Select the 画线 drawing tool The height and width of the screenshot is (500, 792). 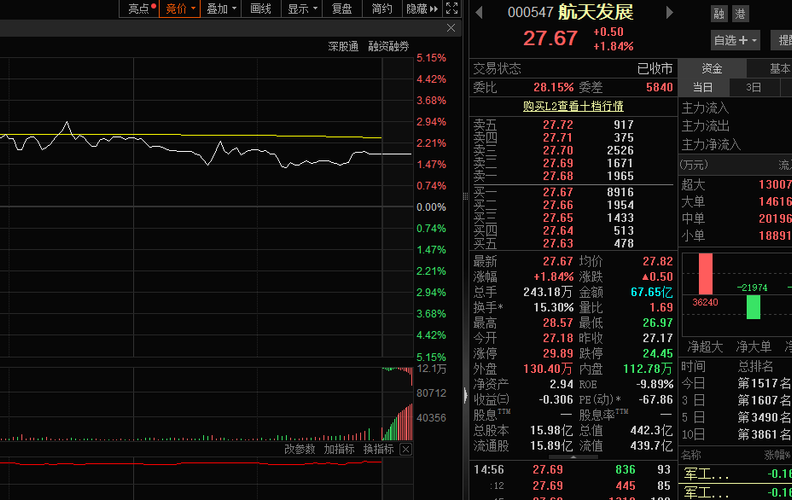[261, 9]
